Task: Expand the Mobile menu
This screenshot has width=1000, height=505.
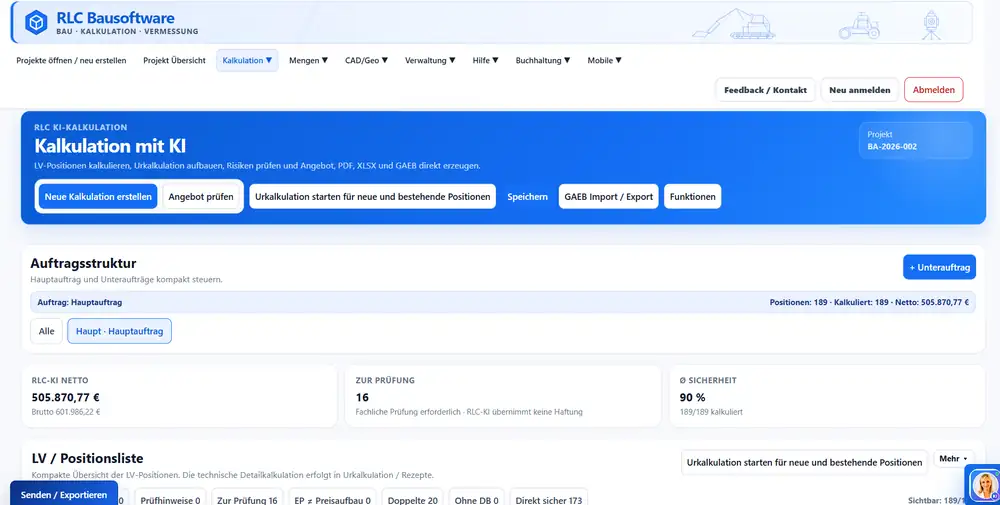Action: (604, 61)
